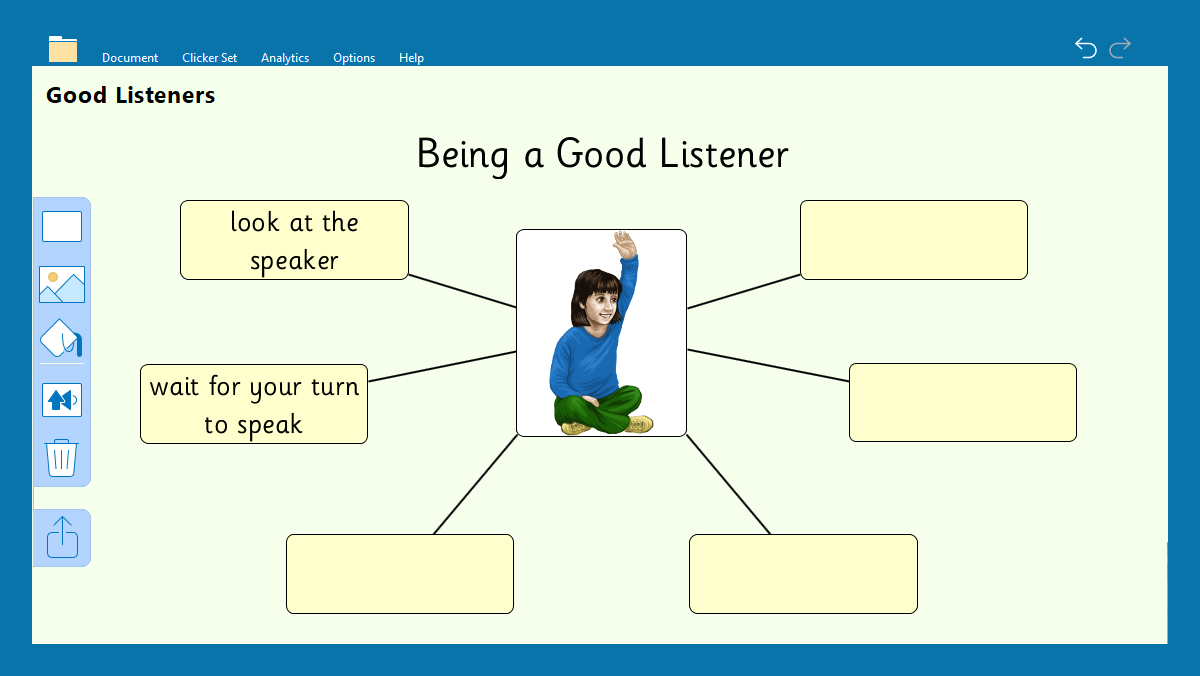
Task: Click the empty top-right yellow box
Action: (x=913, y=240)
